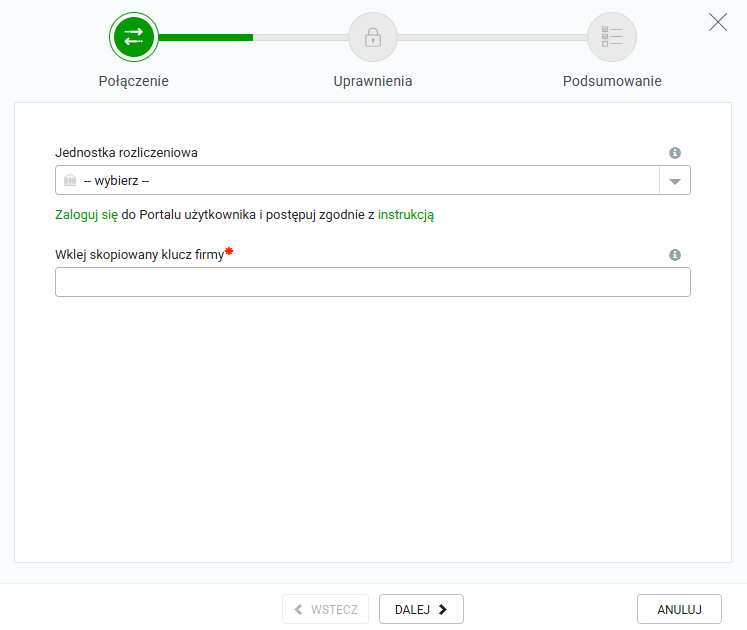Click the Uprawnienia padlock step icon
Viewport: 747px width, 630px height.
(372, 37)
